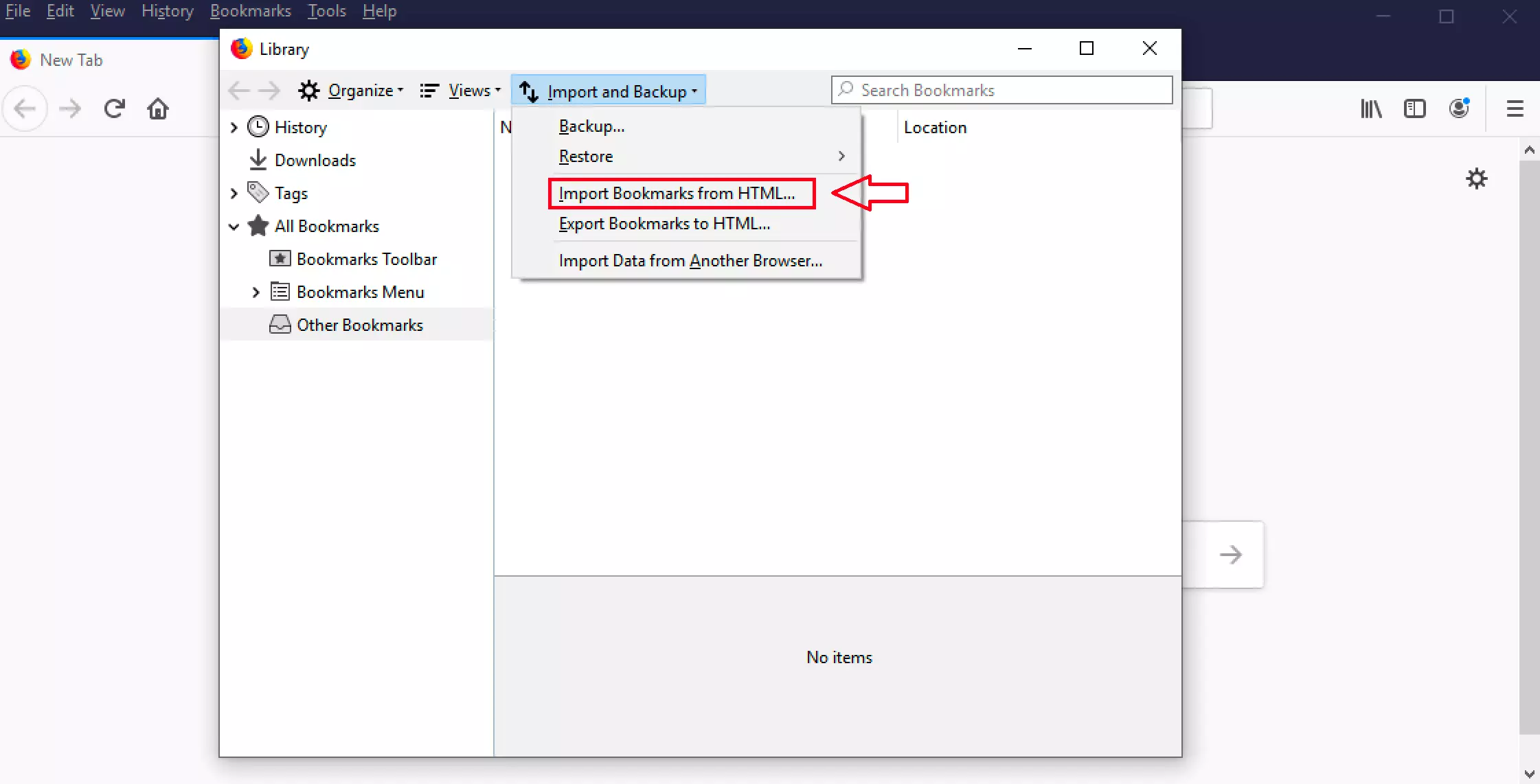The height and width of the screenshot is (784, 1540).
Task: Select Import Data from Another Browser option
Action: 691,261
